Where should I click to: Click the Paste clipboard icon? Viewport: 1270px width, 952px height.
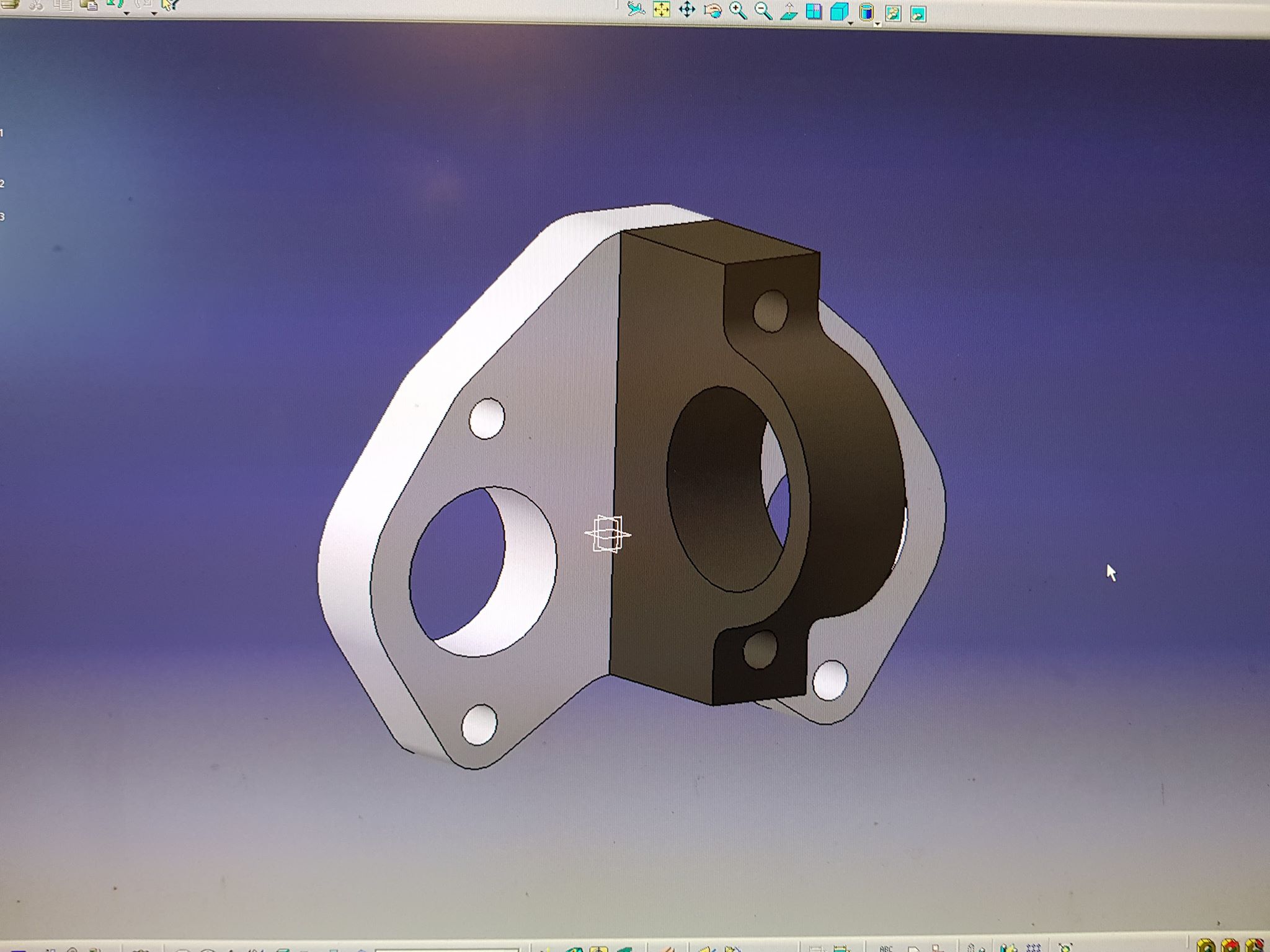point(89,4)
